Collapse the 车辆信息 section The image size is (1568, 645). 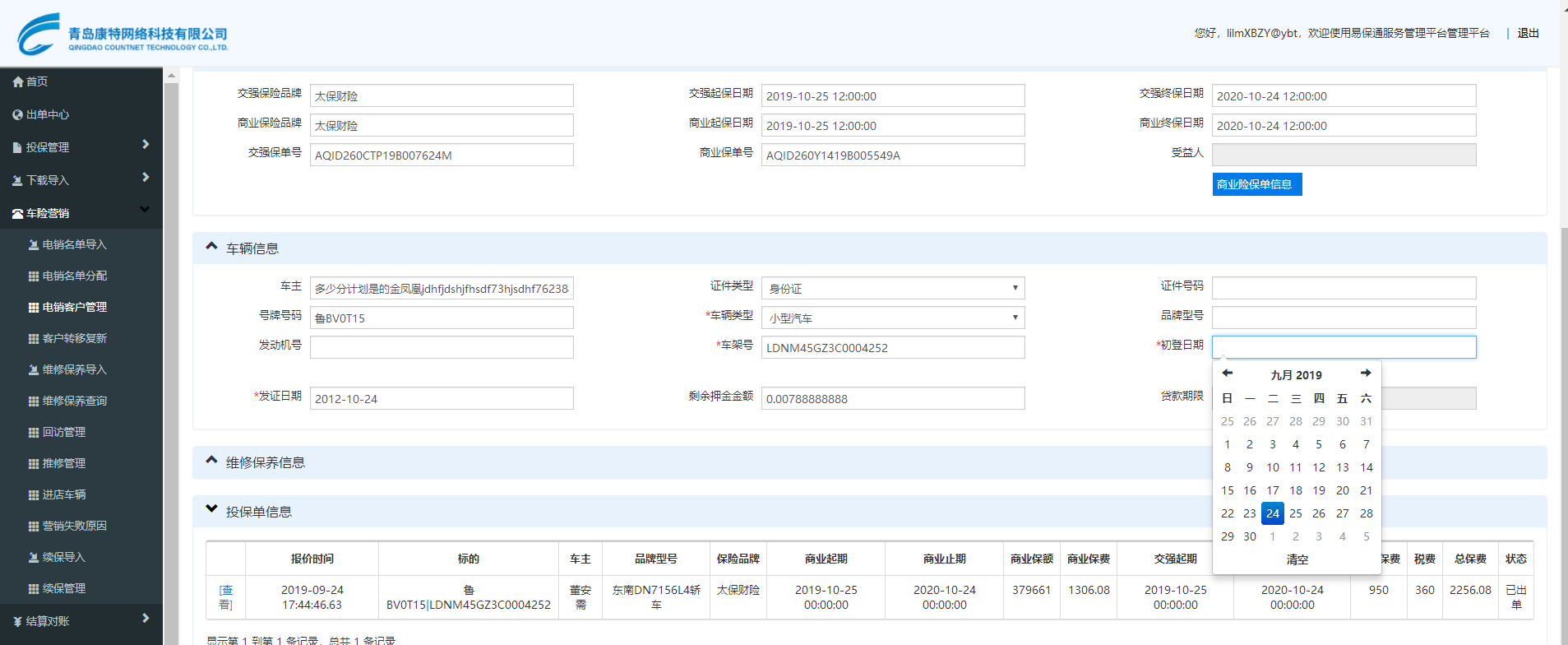click(212, 247)
